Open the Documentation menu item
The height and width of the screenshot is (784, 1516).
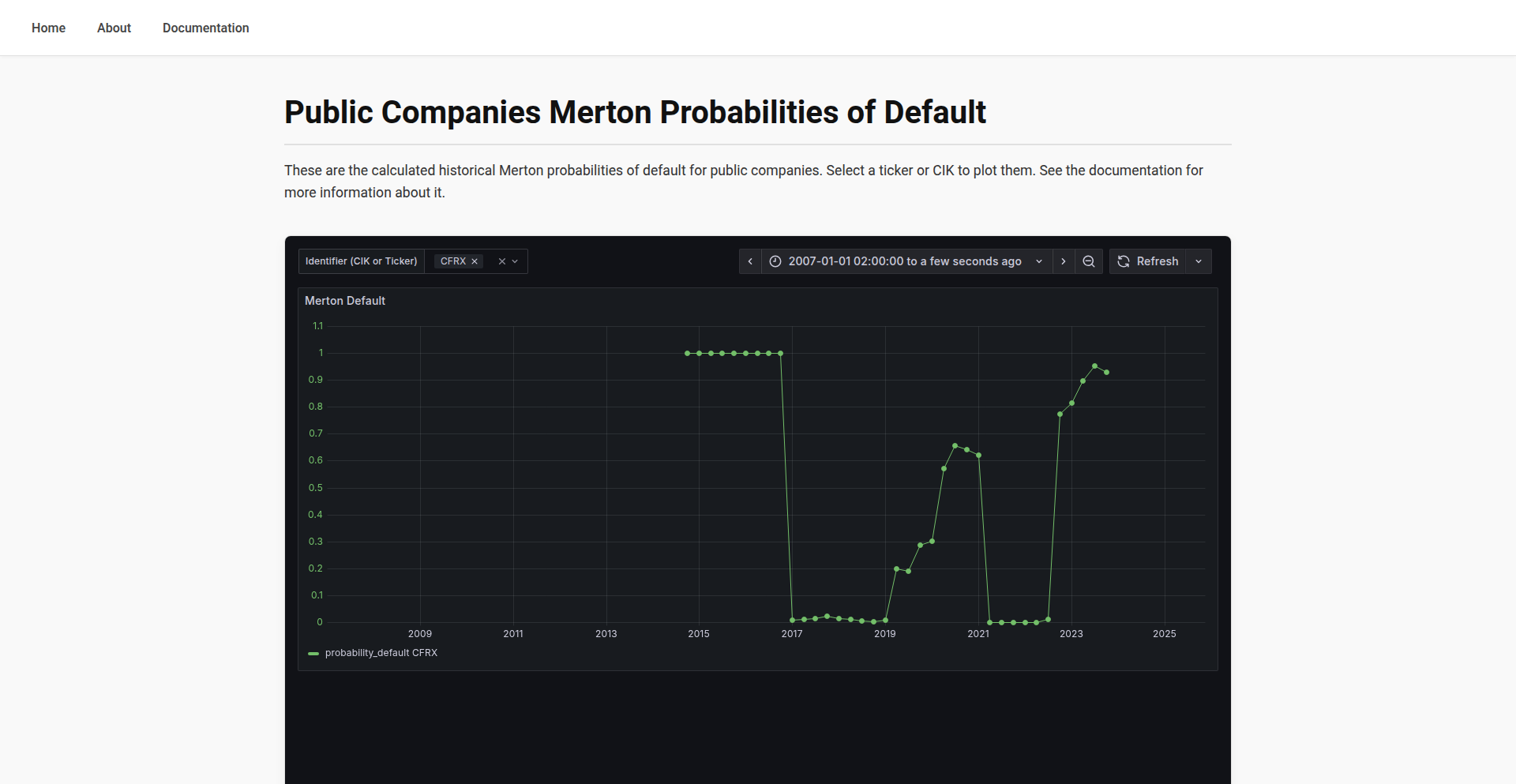coord(205,28)
